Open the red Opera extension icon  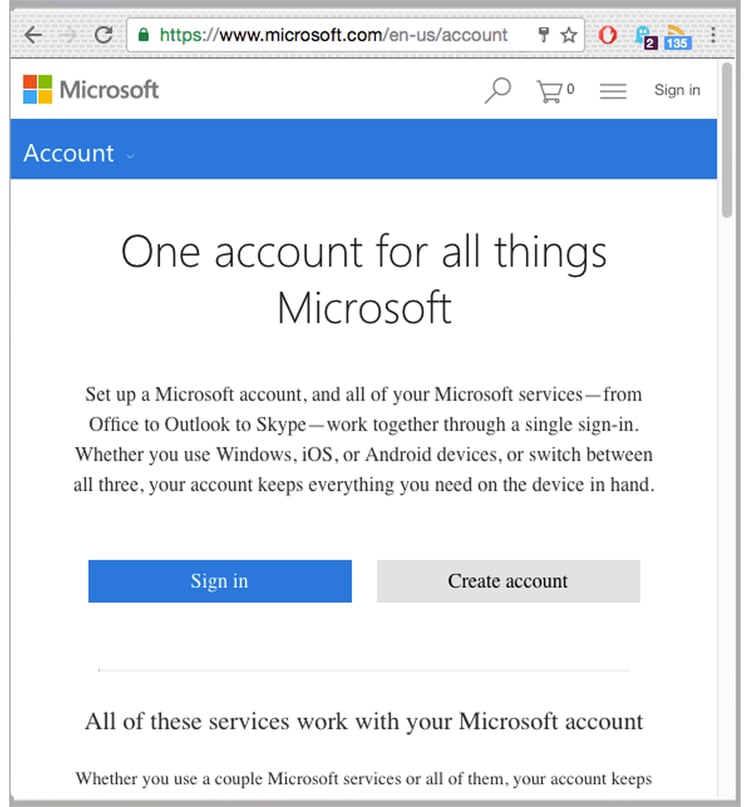608,35
